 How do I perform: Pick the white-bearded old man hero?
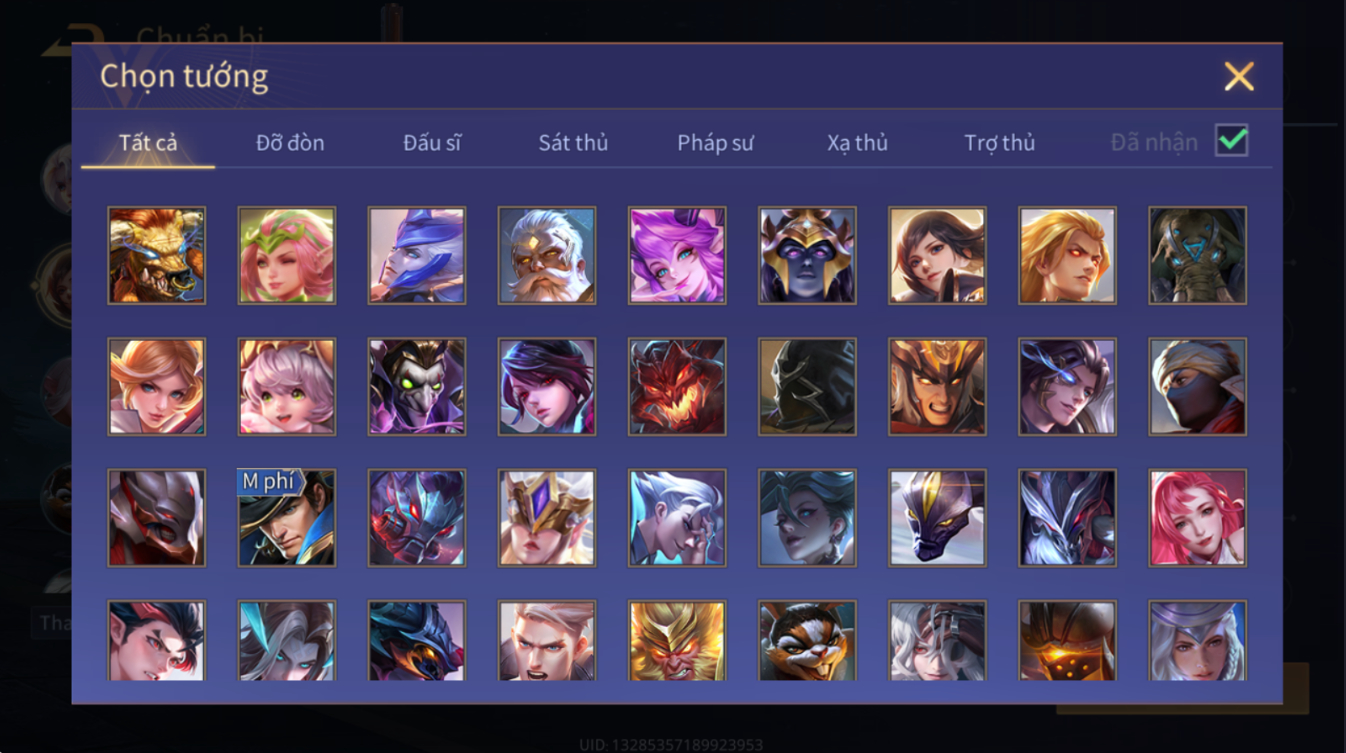click(547, 255)
